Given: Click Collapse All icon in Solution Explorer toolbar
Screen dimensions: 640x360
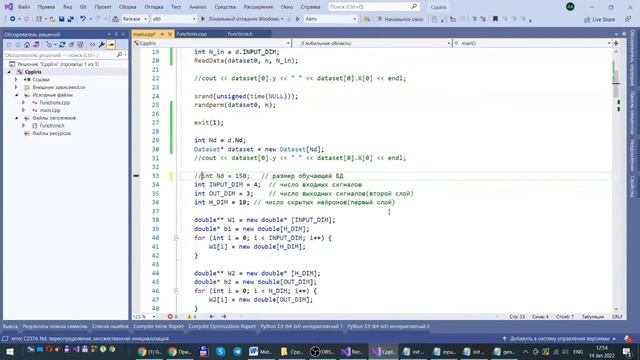Looking at the screenshot, I should 71,45.
